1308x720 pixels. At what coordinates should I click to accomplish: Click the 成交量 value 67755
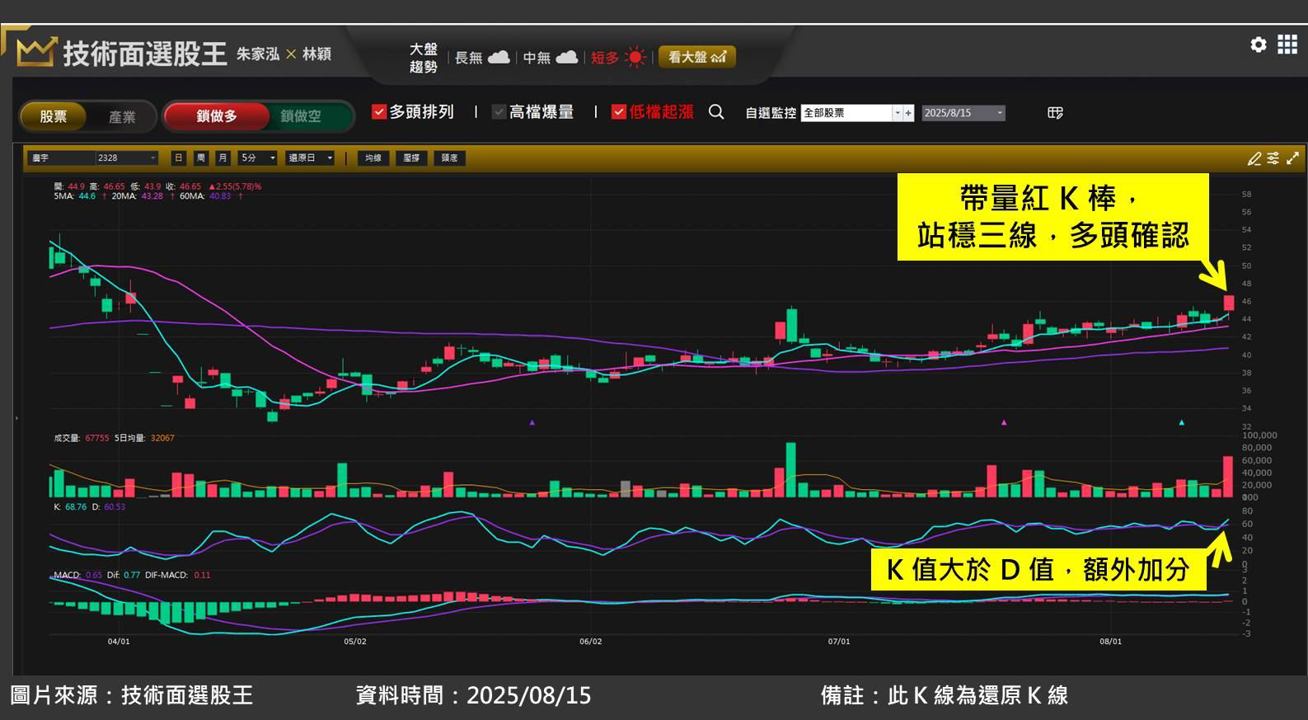pos(97,437)
